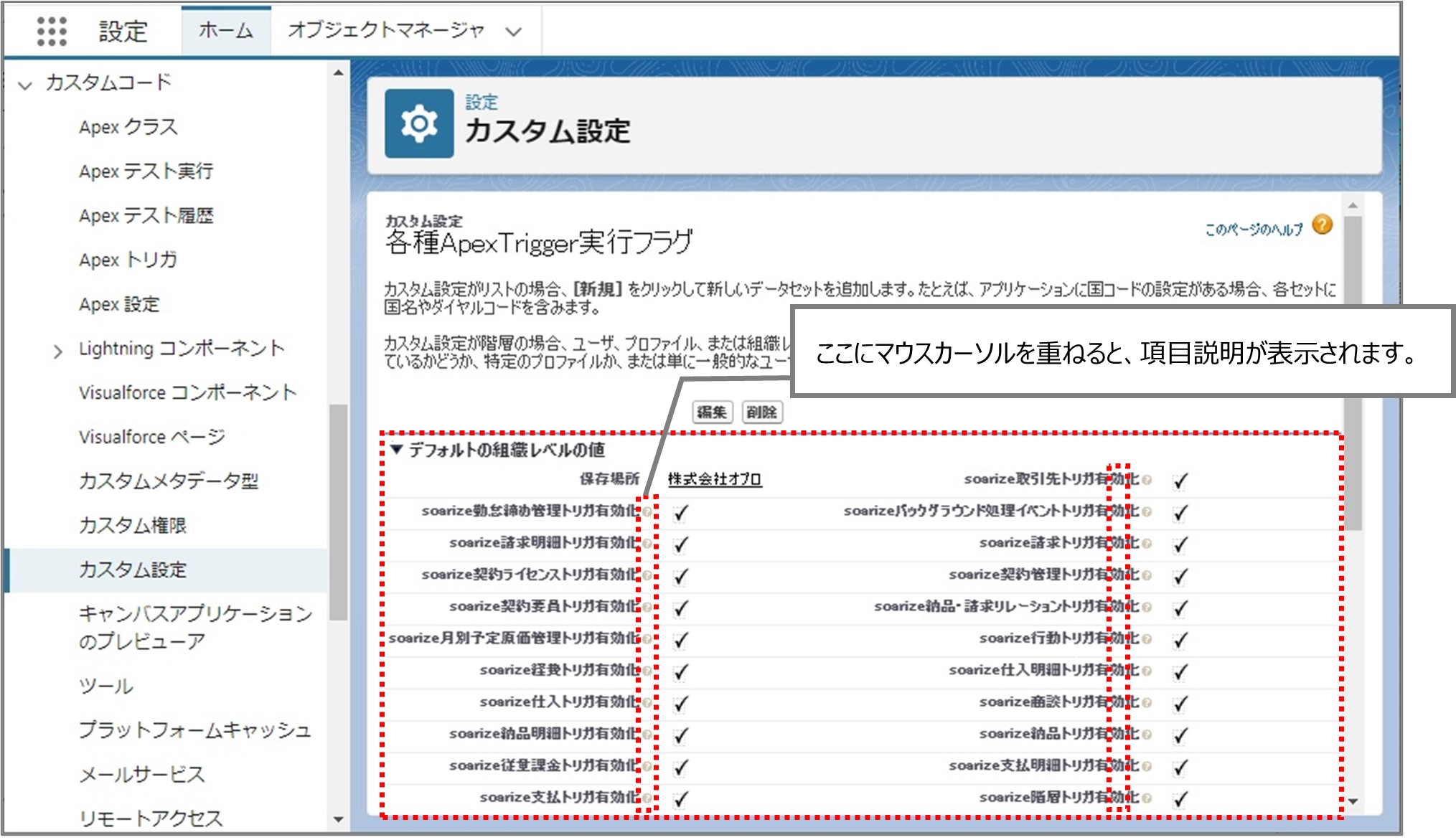Open Visualforce ページ in the sidebar
1456x840 pixels.
pos(152,436)
